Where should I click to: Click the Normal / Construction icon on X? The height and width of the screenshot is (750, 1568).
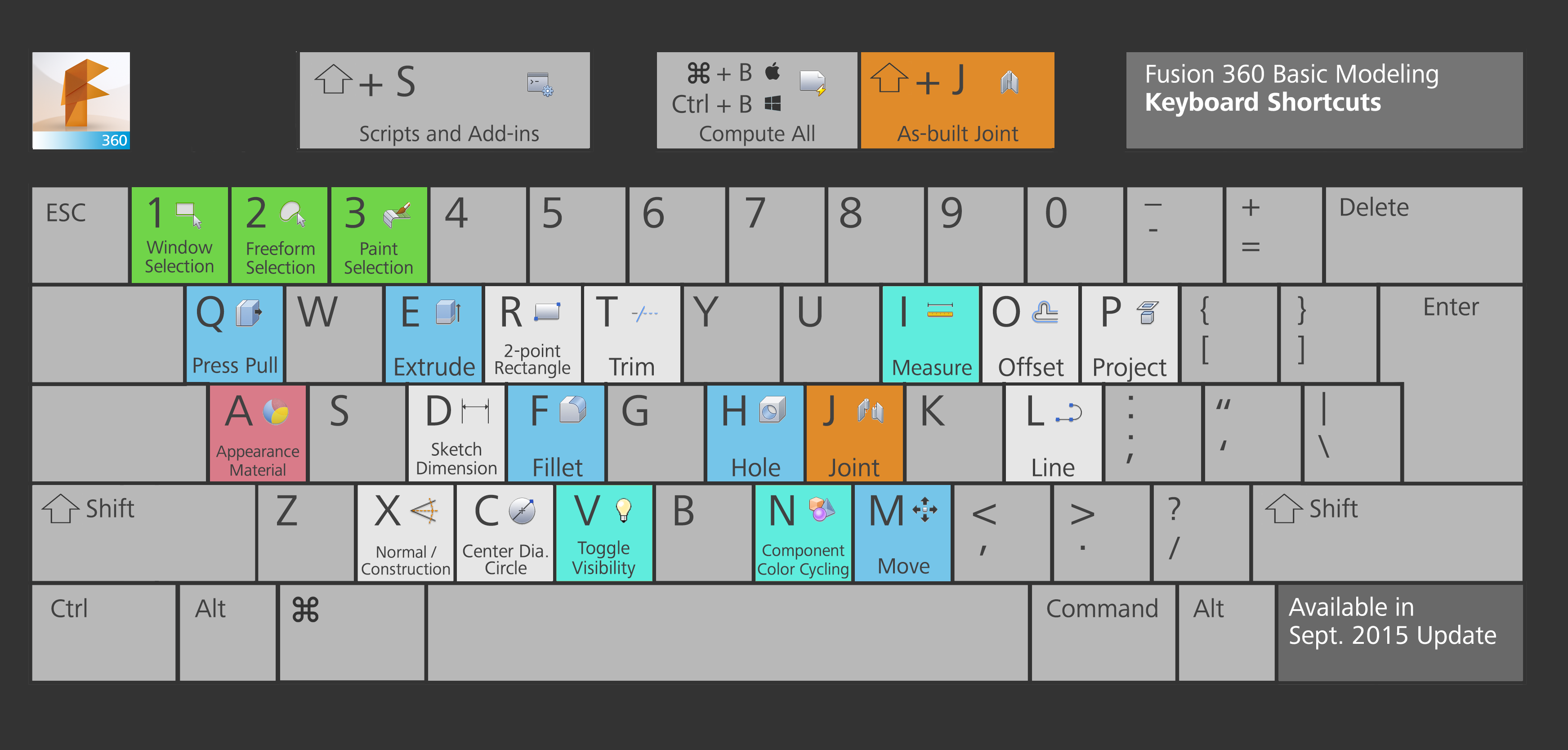[x=424, y=511]
